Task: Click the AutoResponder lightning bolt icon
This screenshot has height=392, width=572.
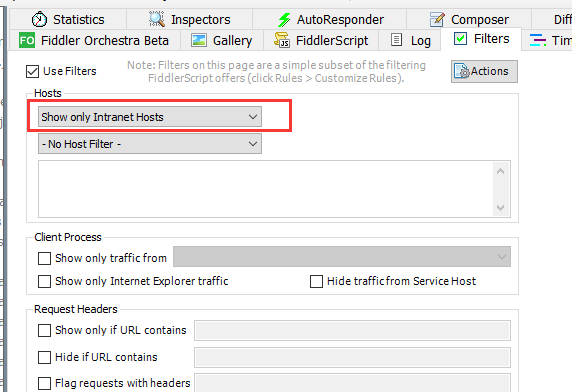Action: [284, 20]
